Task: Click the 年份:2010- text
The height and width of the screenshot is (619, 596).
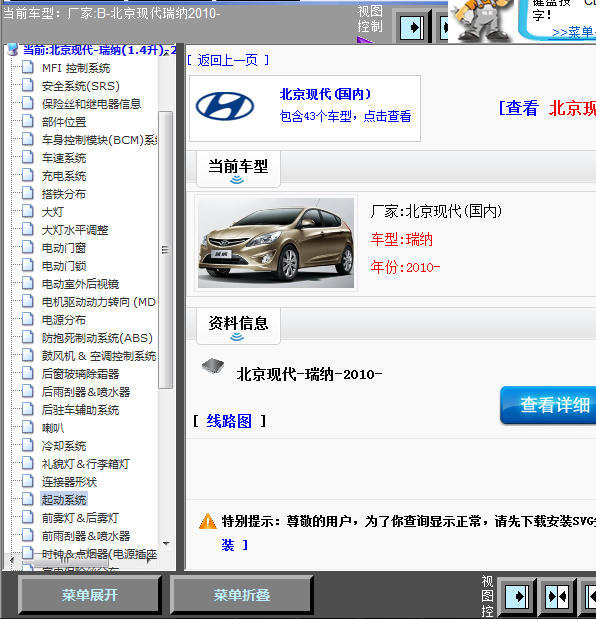Action: [405, 267]
